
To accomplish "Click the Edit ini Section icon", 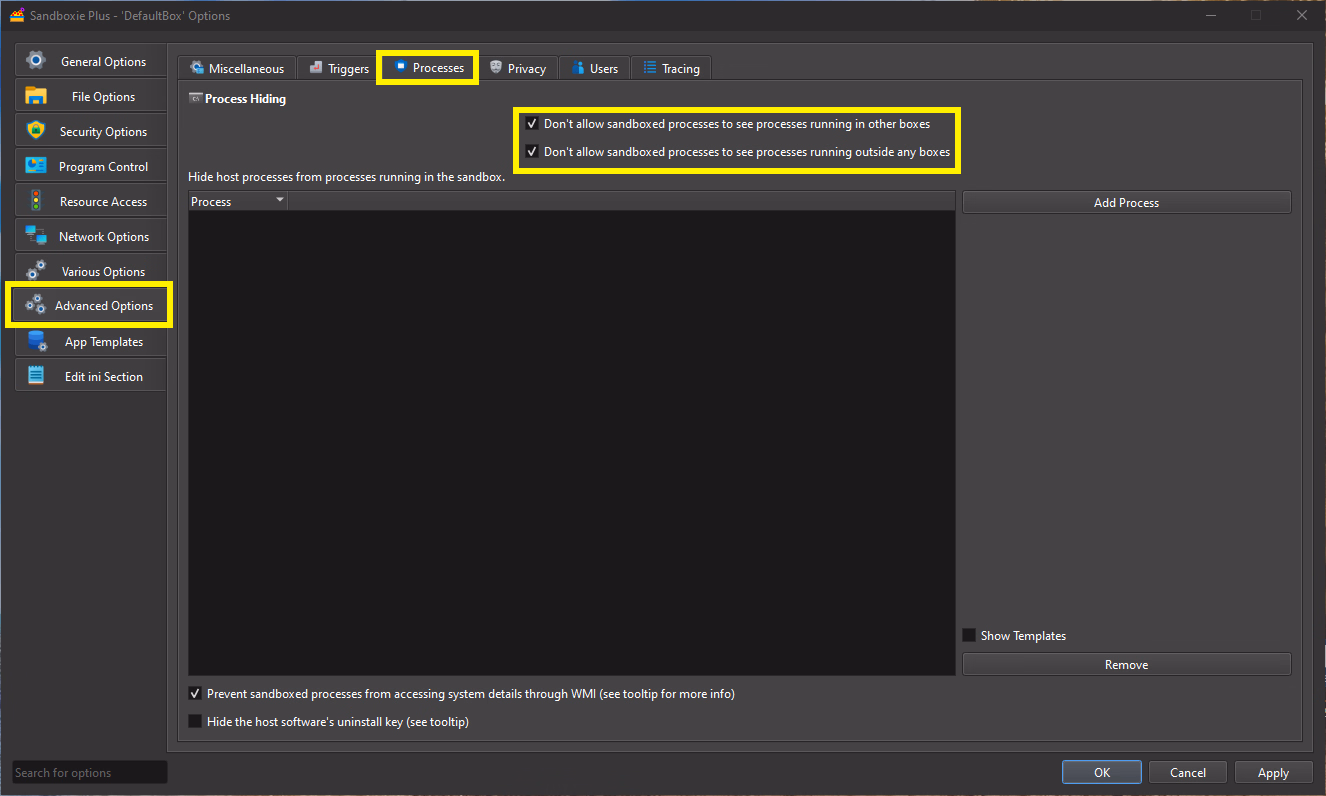I will [36, 376].
